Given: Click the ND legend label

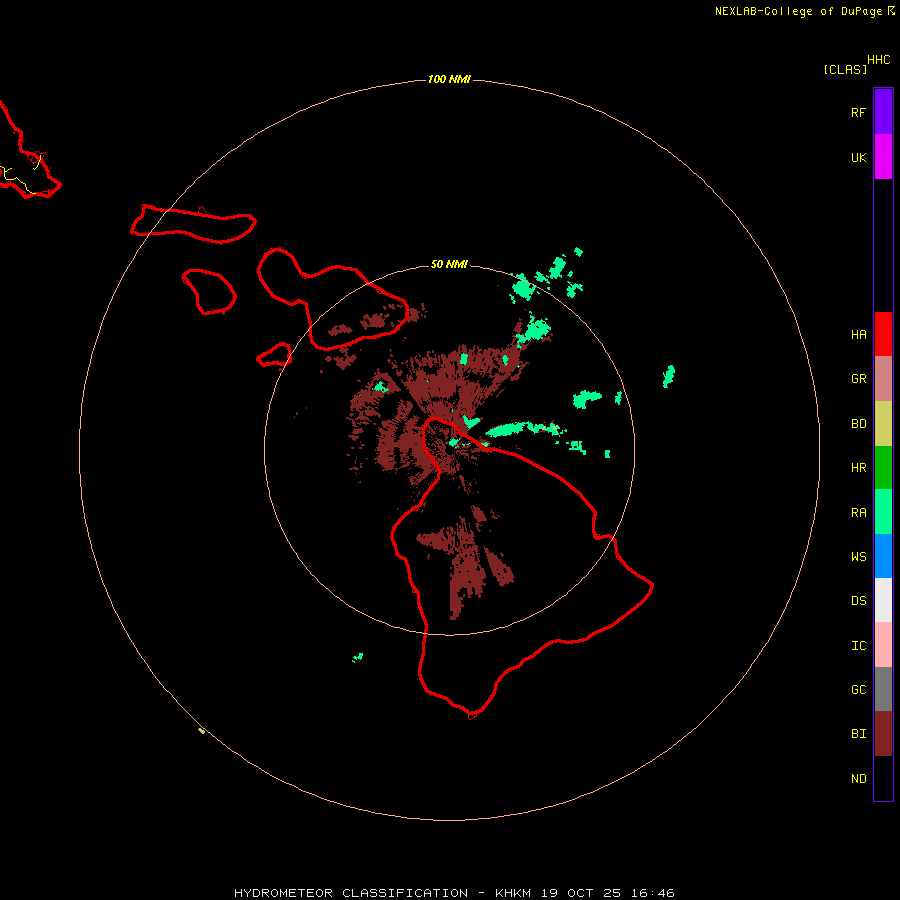Looking at the screenshot, I should (x=858, y=779).
